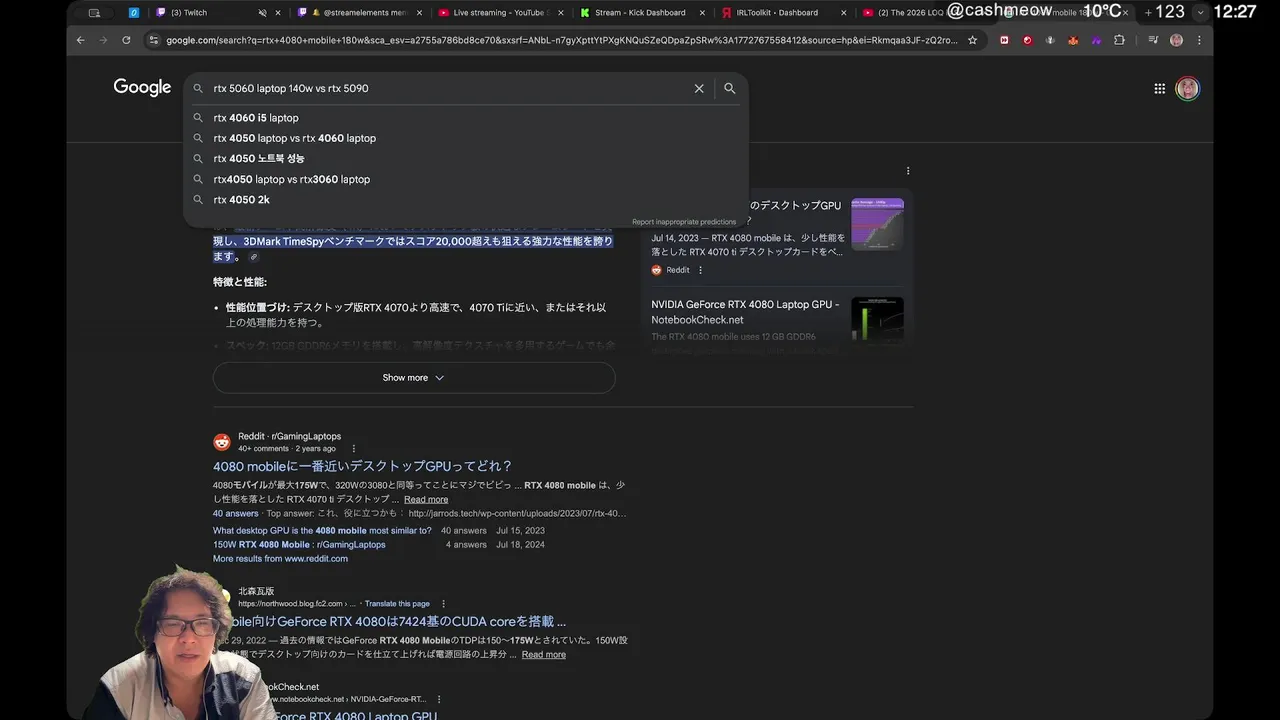Open options for notebookcheck.net result
Viewport: 1280px width, 720px height.
438,699
